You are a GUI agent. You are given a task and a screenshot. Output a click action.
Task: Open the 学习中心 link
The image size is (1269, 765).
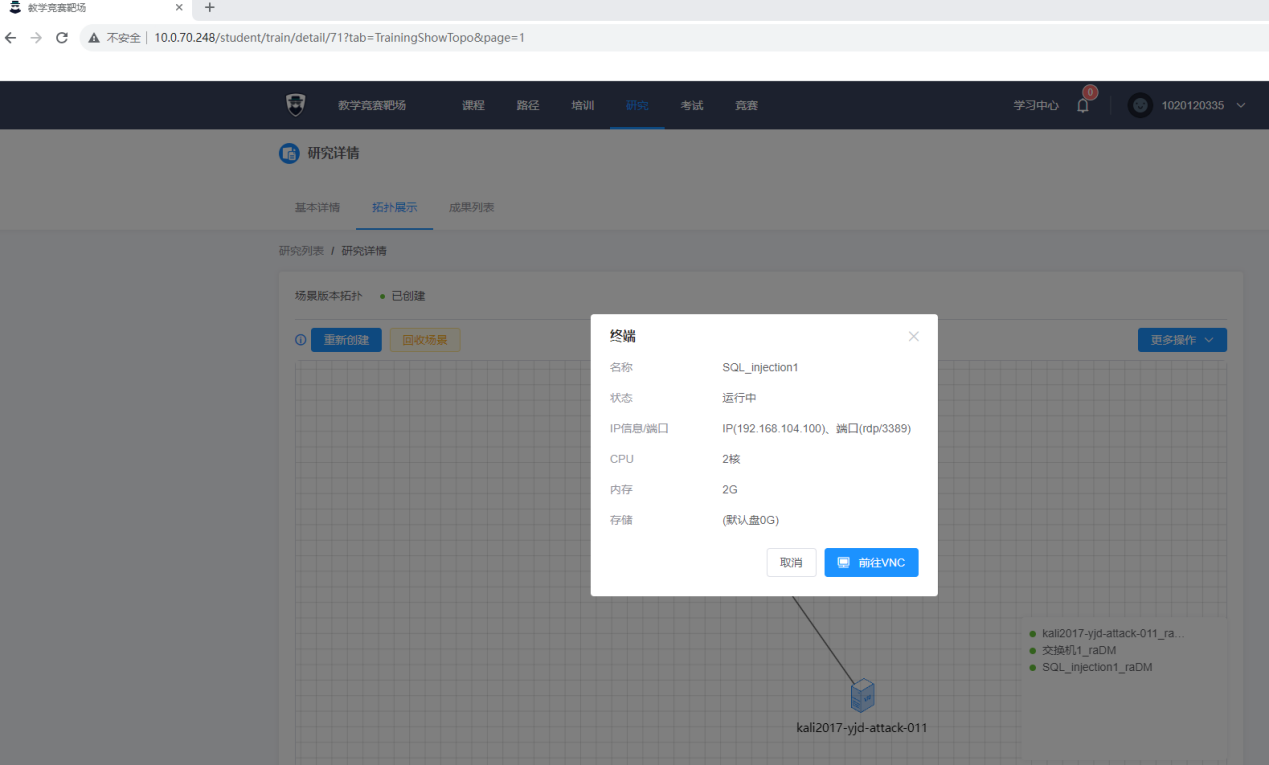[1036, 105]
